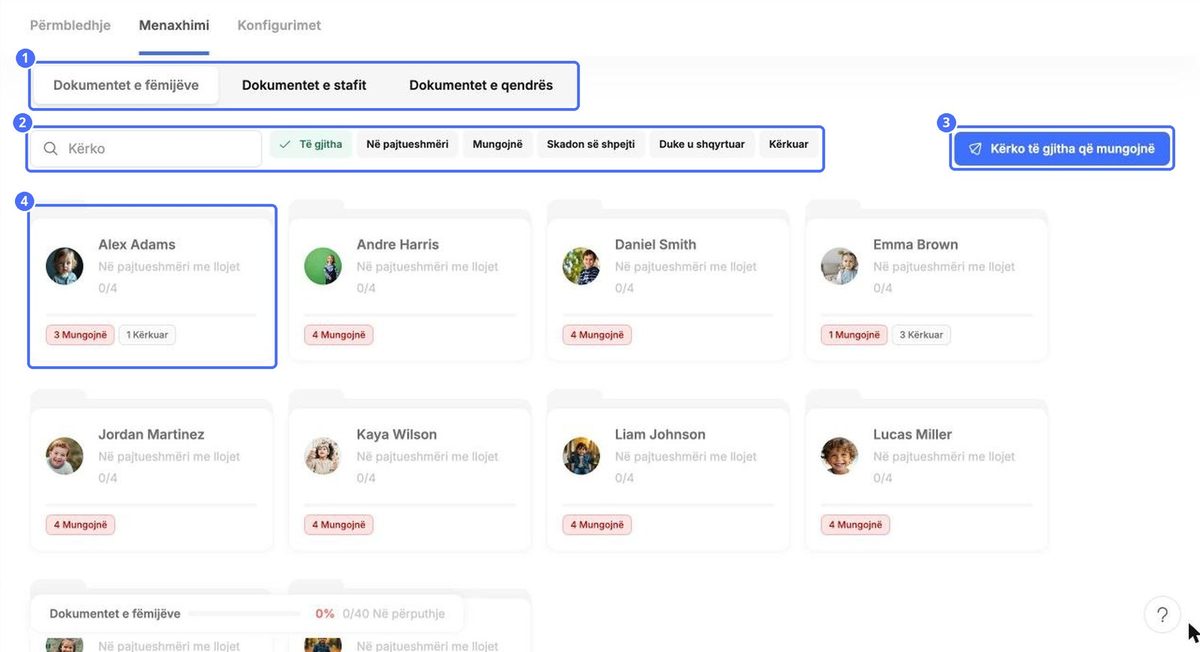Select Dokumentet e fëmijëve segment
This screenshot has height=652, width=1200.
(x=126, y=85)
